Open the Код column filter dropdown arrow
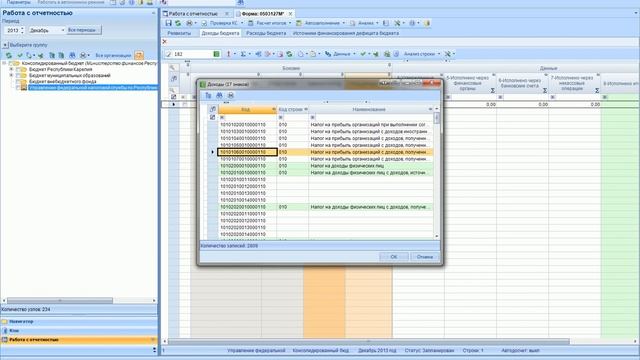Screen dimensions: 640x360 click(274, 109)
